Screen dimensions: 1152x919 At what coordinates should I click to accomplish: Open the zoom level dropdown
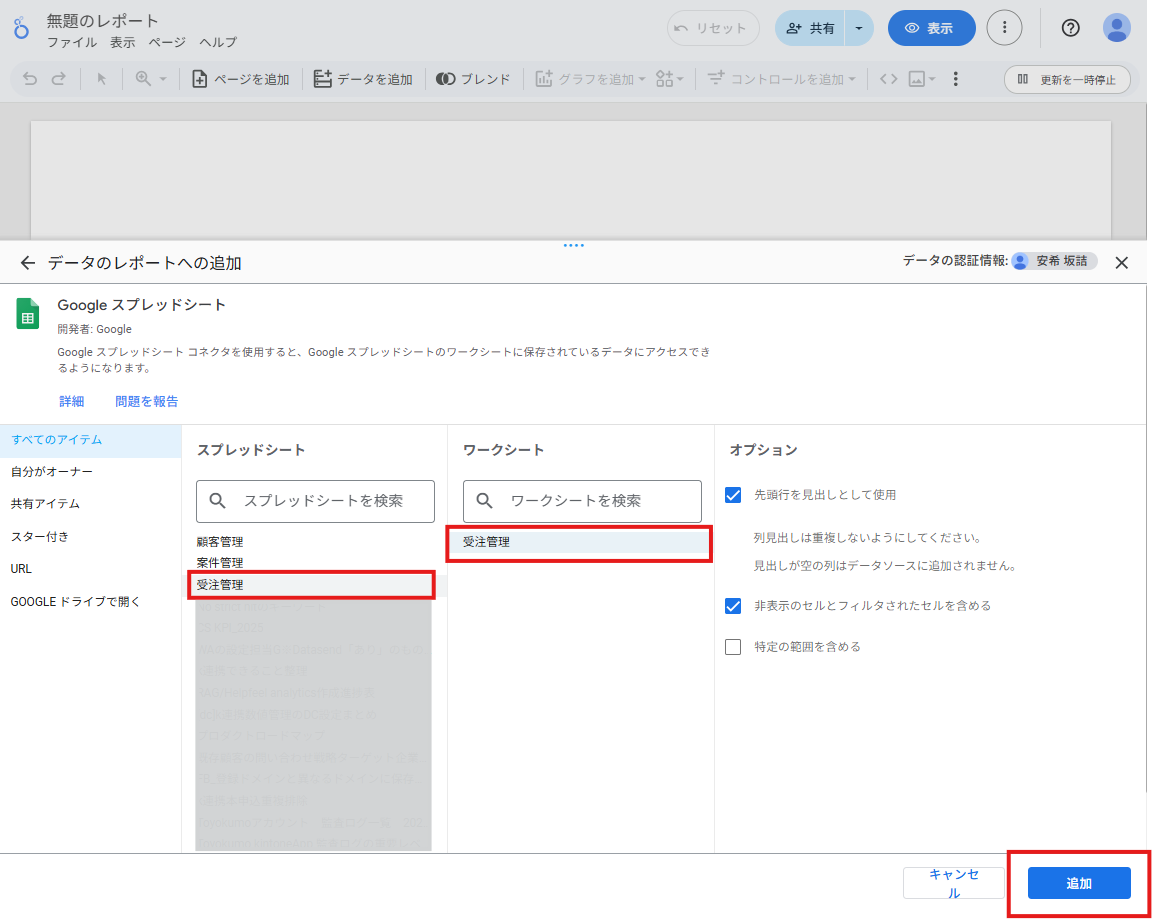tap(150, 79)
